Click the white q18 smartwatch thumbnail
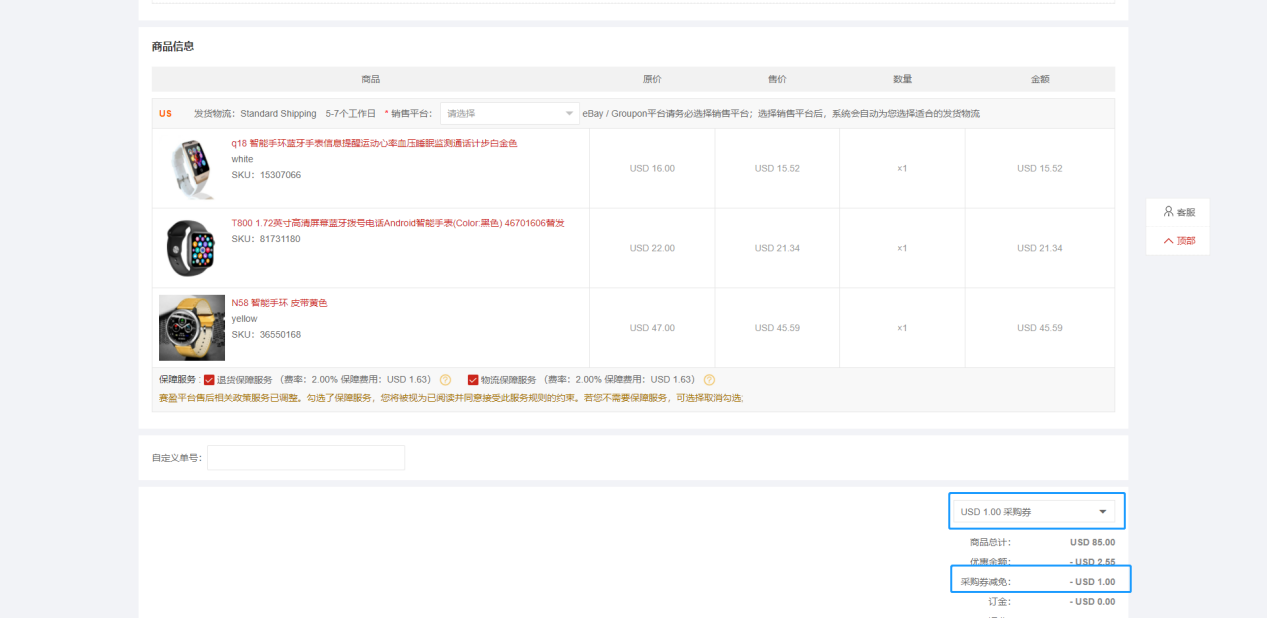Image resolution: width=1267 pixels, height=618 pixels. 191,168
